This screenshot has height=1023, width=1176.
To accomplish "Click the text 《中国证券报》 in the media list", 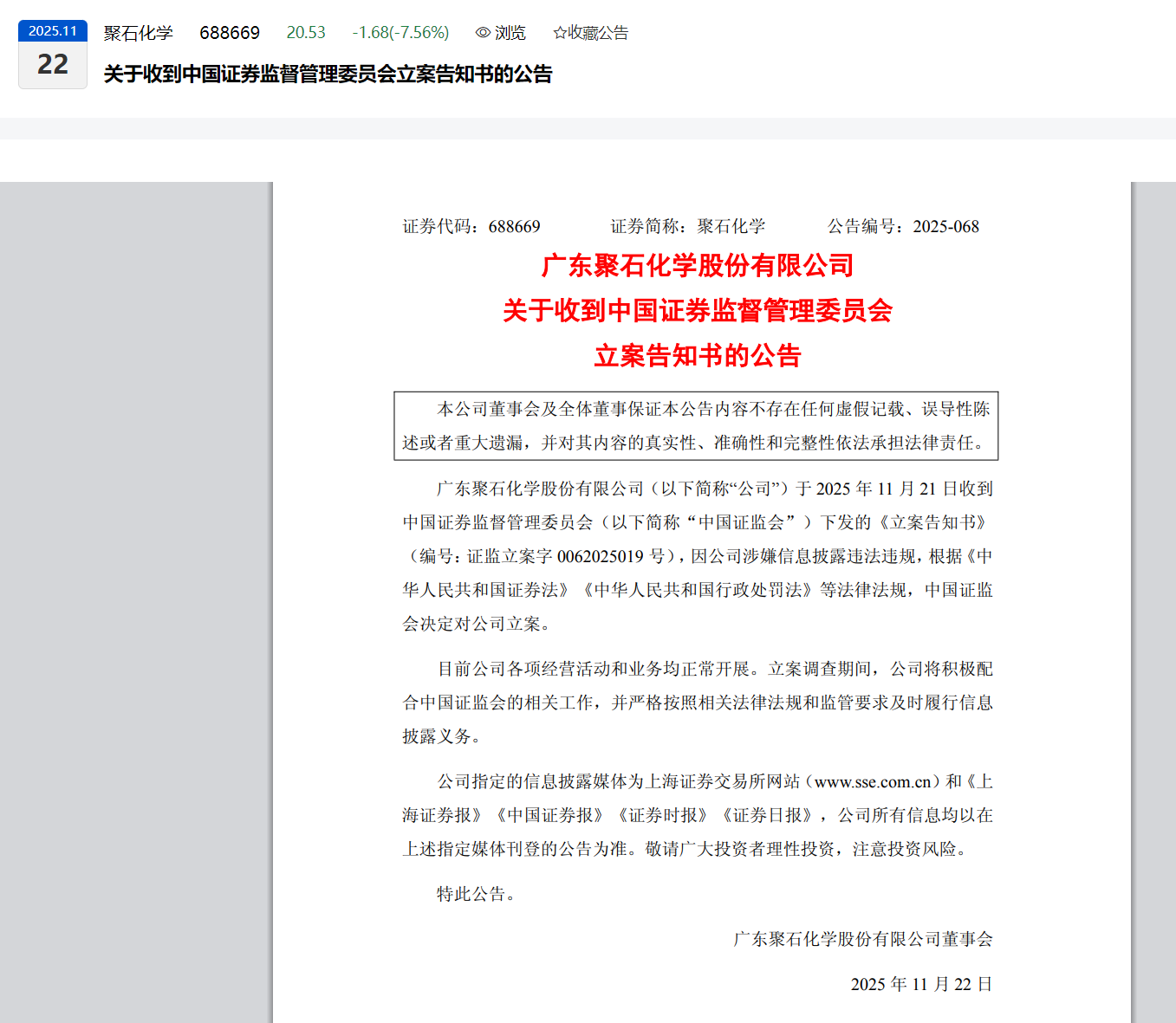I will pyautogui.click(x=549, y=815).
